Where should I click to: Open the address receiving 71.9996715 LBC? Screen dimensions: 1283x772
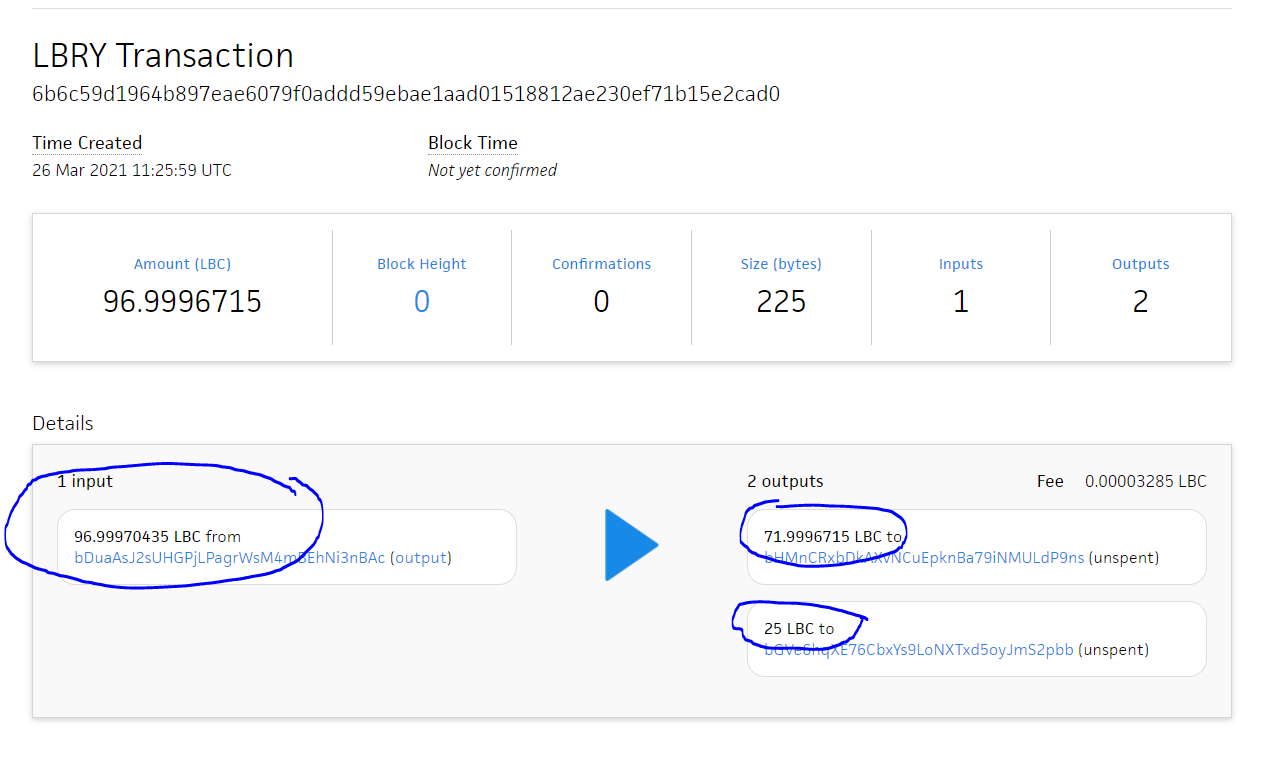coord(924,558)
